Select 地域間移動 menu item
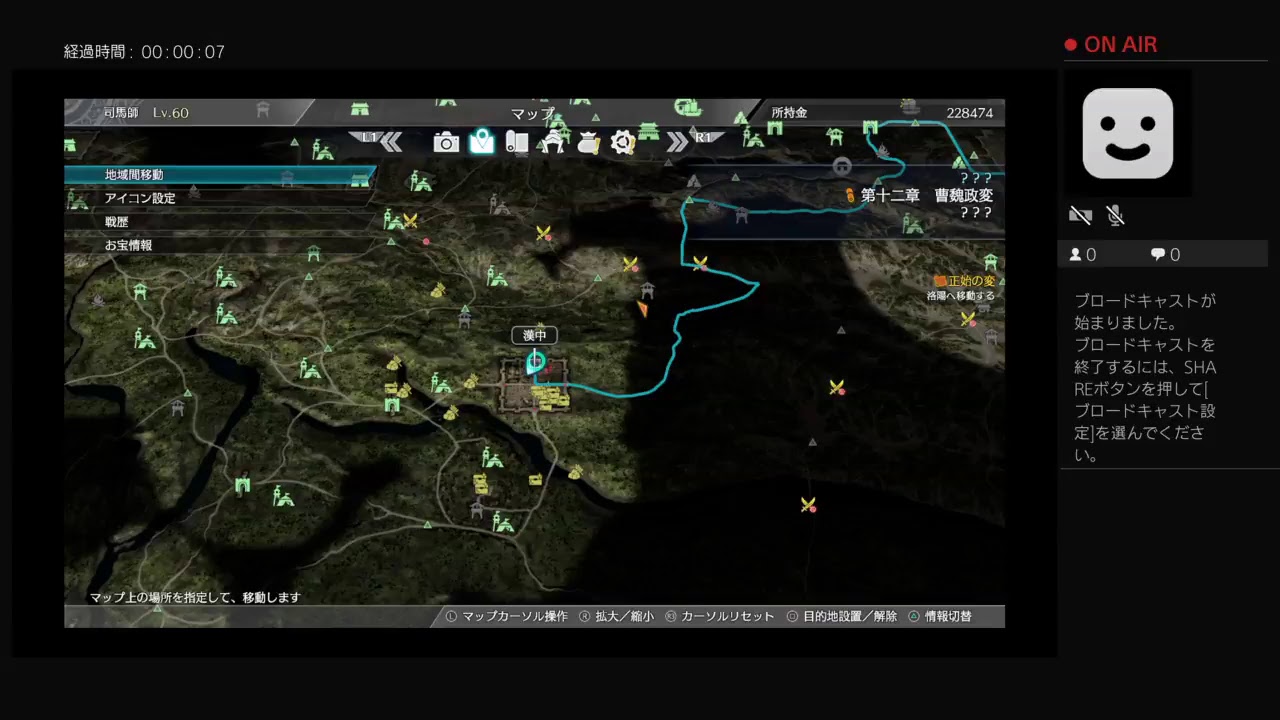This screenshot has width=1280, height=720. (x=134, y=175)
